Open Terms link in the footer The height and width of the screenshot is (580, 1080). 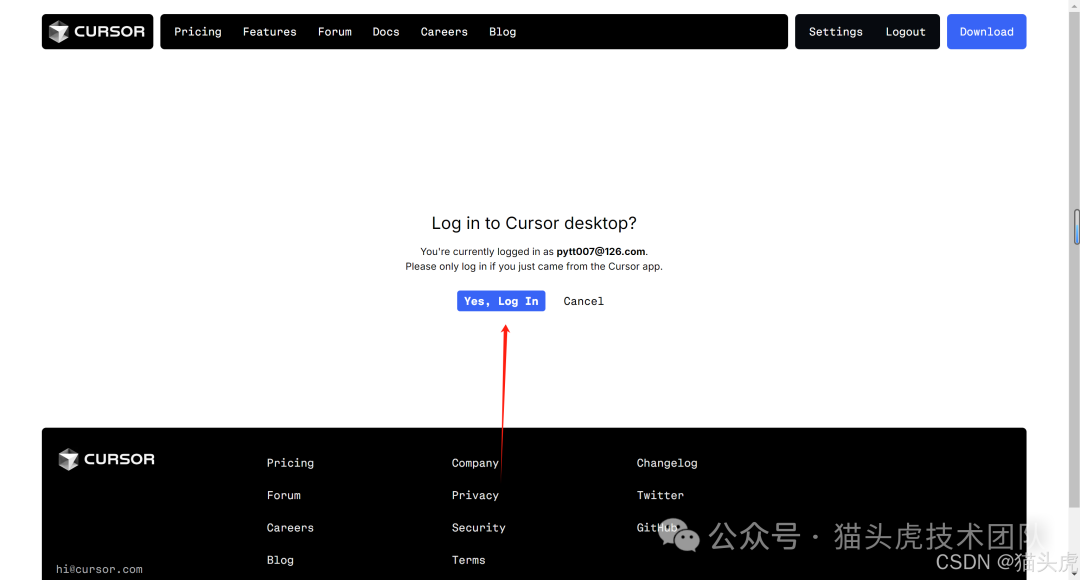pyautogui.click(x=468, y=560)
